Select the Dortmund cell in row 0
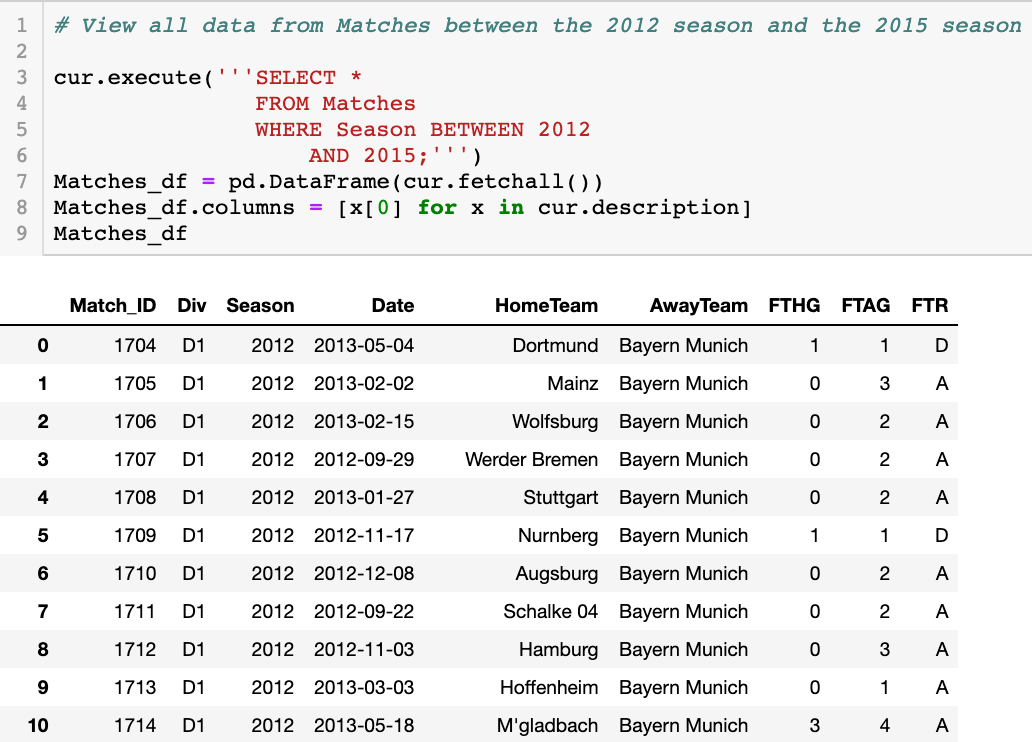The width and height of the screenshot is (1032, 742). (x=556, y=345)
